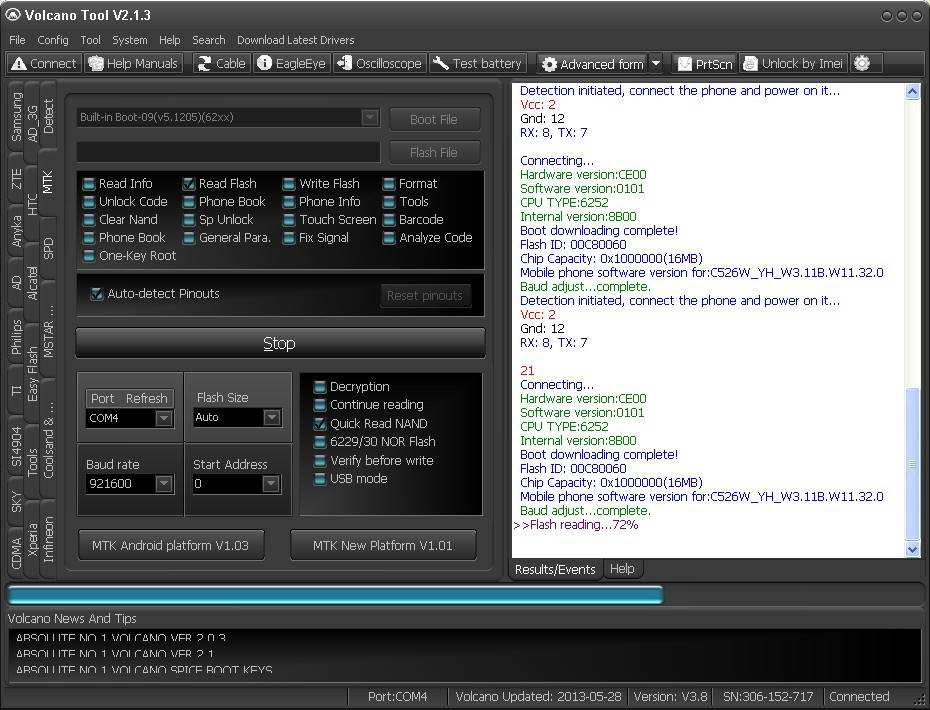
Task: Toggle the Auto-detect Pinouts checkbox
Action: 96,294
